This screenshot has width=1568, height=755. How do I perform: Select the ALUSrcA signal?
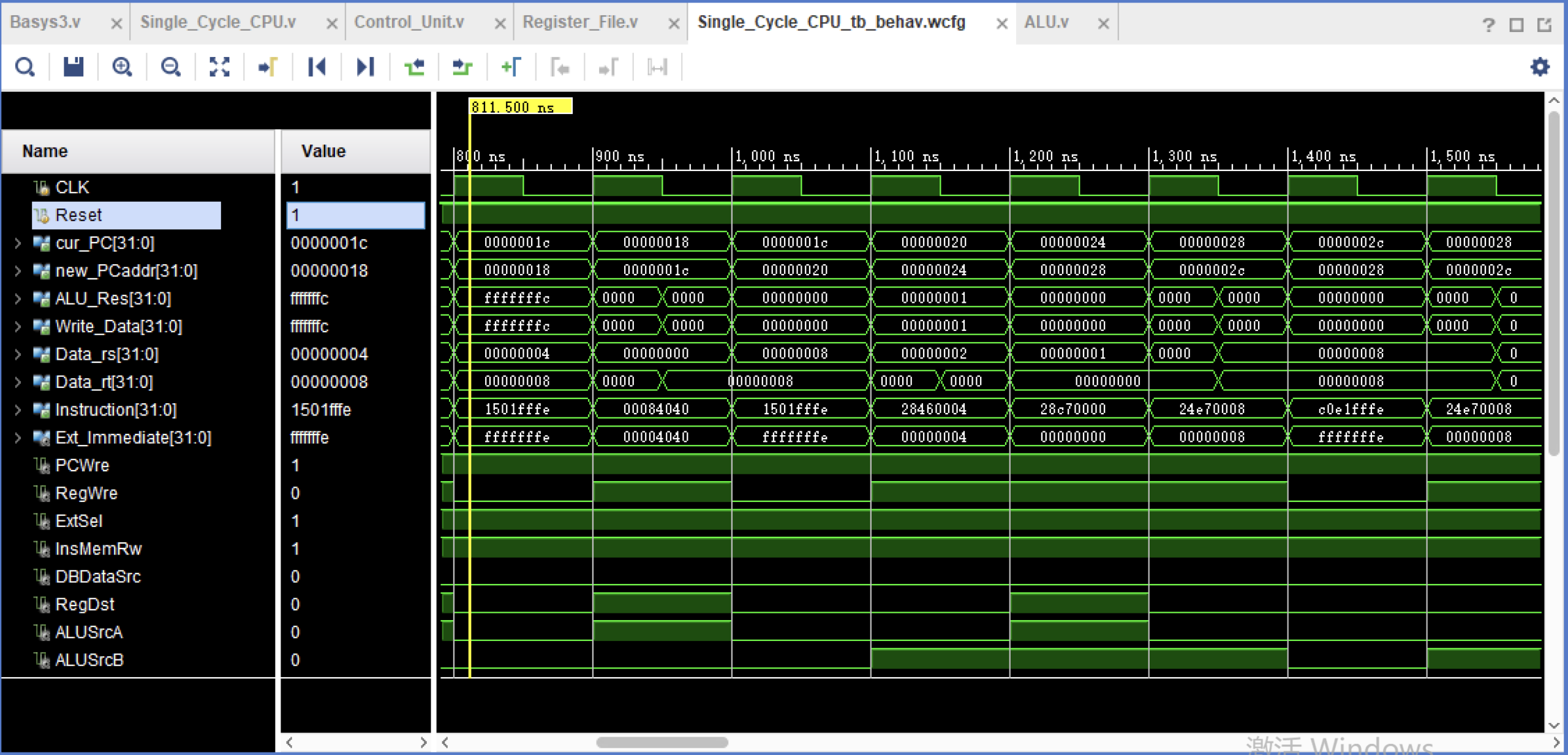point(89,632)
